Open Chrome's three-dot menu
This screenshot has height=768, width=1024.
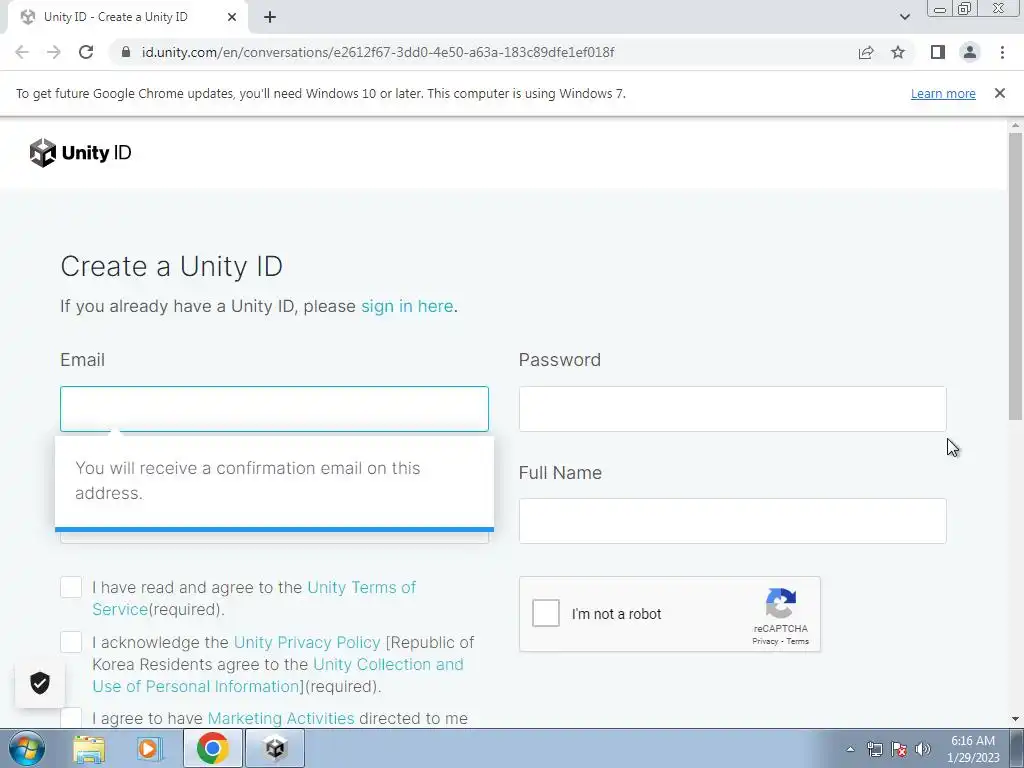(1002, 52)
